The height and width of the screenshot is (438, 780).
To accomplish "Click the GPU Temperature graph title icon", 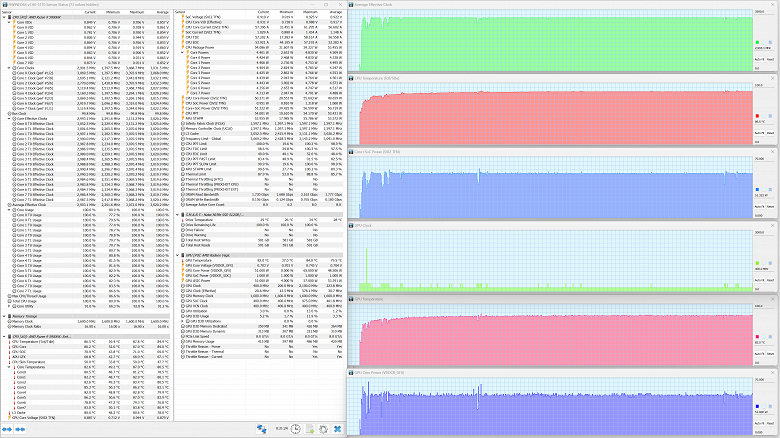I will pyautogui.click(x=351, y=299).
